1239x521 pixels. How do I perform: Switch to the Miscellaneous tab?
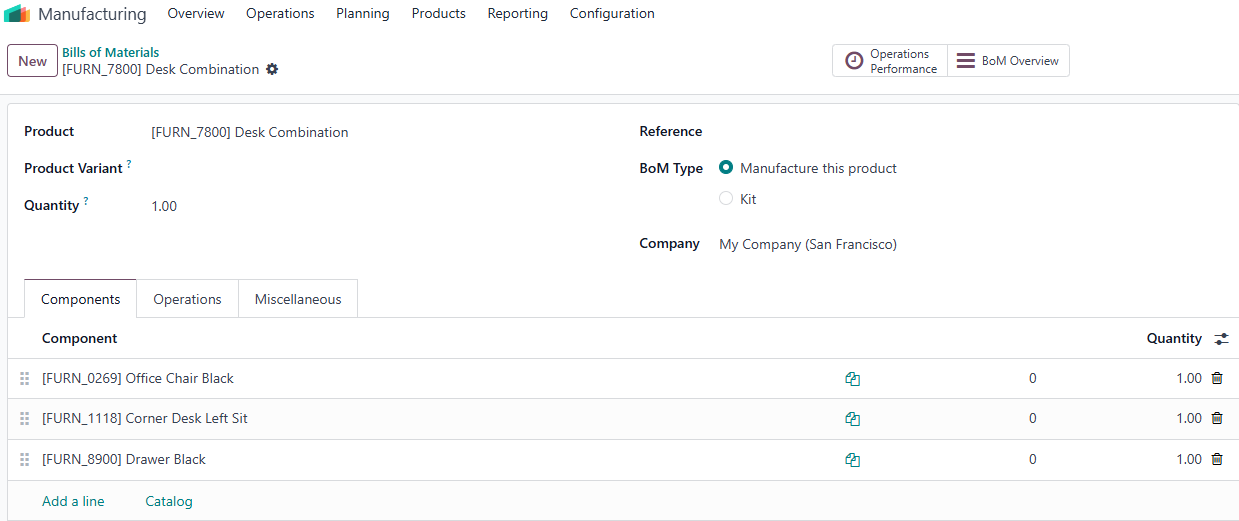click(298, 299)
